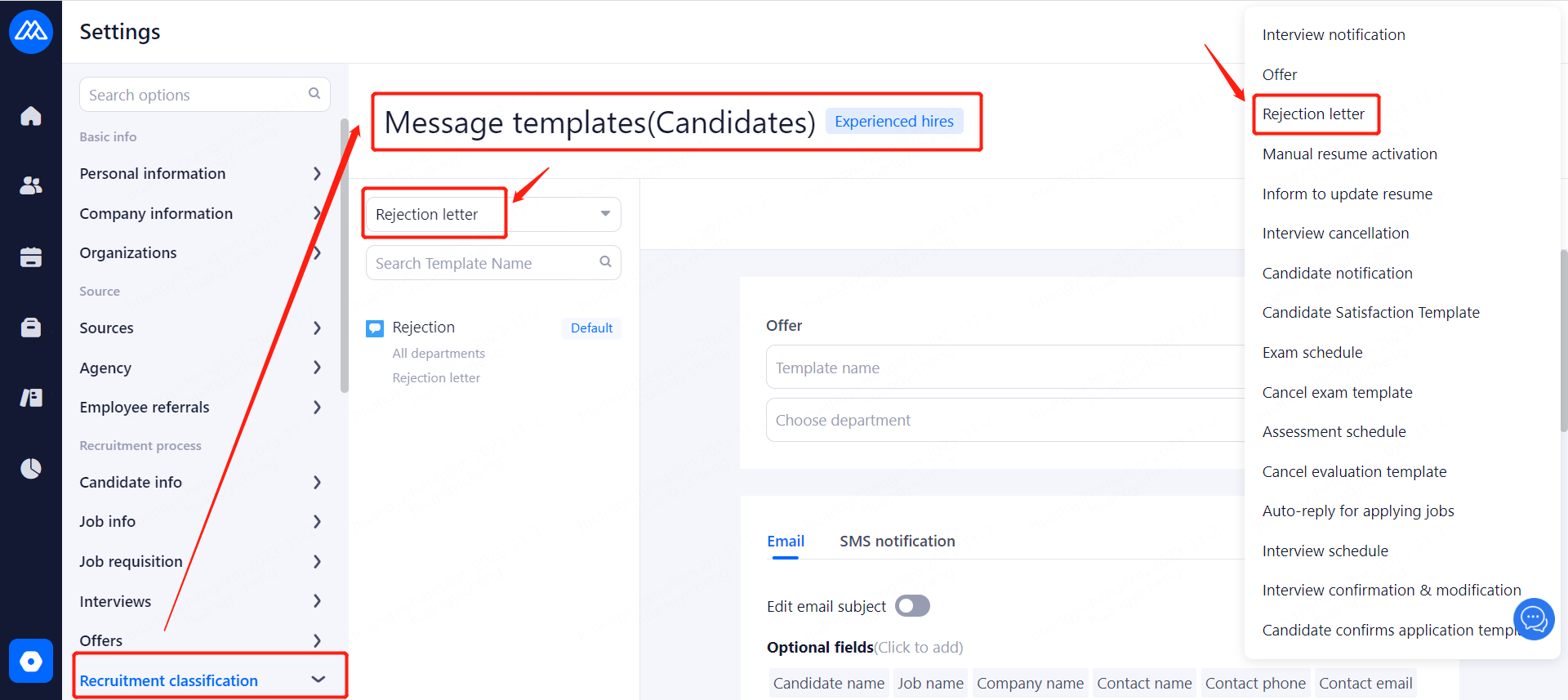Screen dimensions: 1568x700
Task: Switch to SMS notification tab
Action: pyautogui.click(x=897, y=541)
